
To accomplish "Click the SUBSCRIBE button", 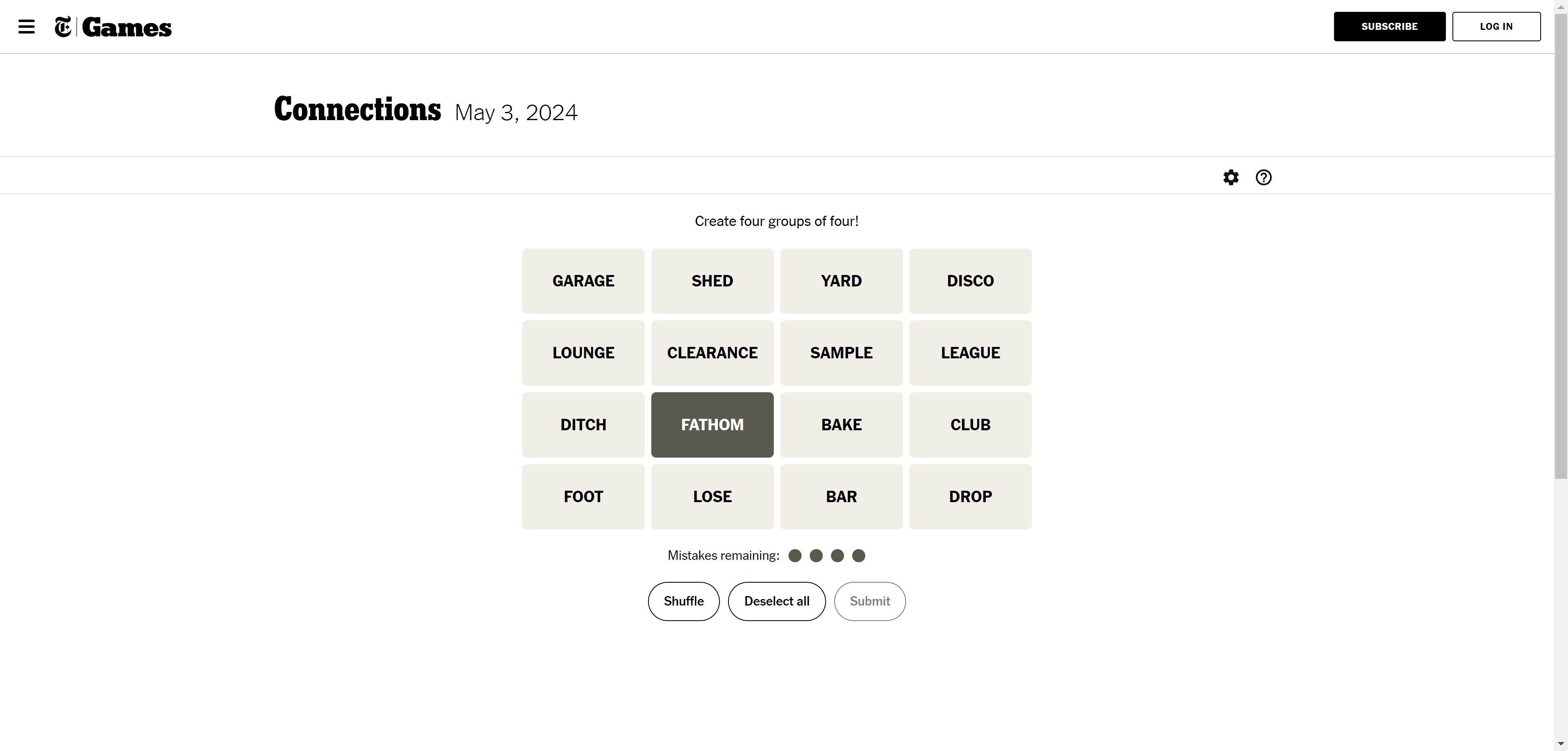I will 1389,26.
